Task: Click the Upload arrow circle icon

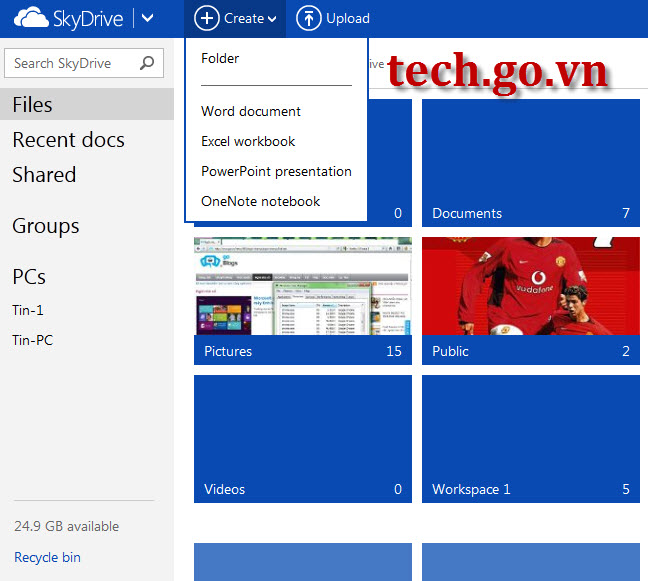Action: point(309,18)
